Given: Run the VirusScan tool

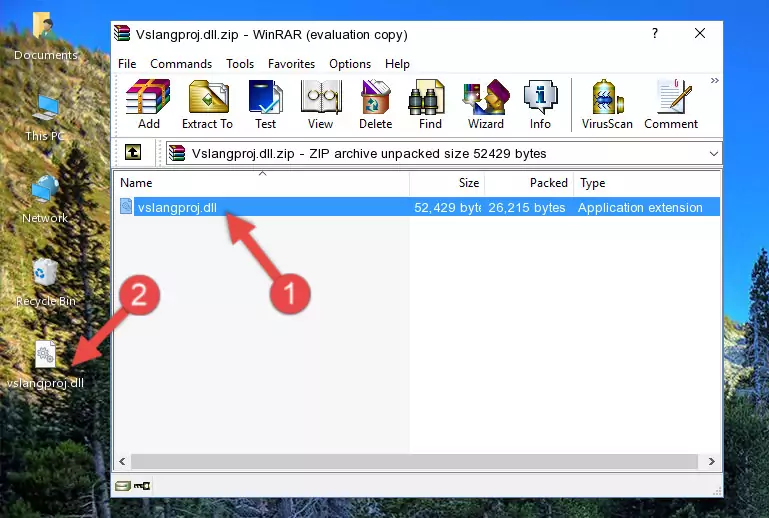Looking at the screenshot, I should coord(607,104).
